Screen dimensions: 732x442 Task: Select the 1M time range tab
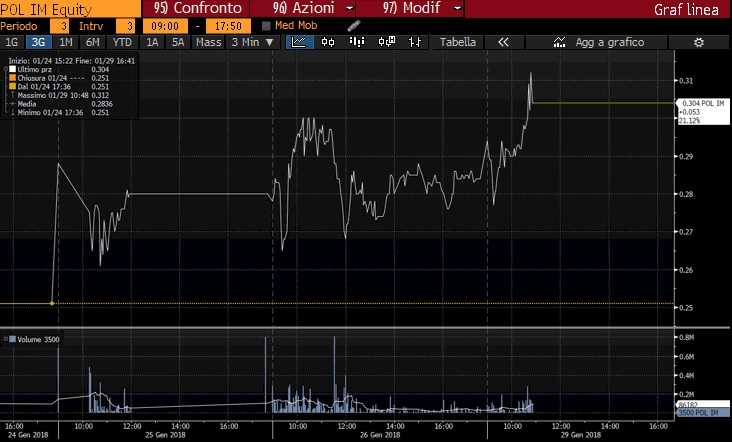(66, 42)
